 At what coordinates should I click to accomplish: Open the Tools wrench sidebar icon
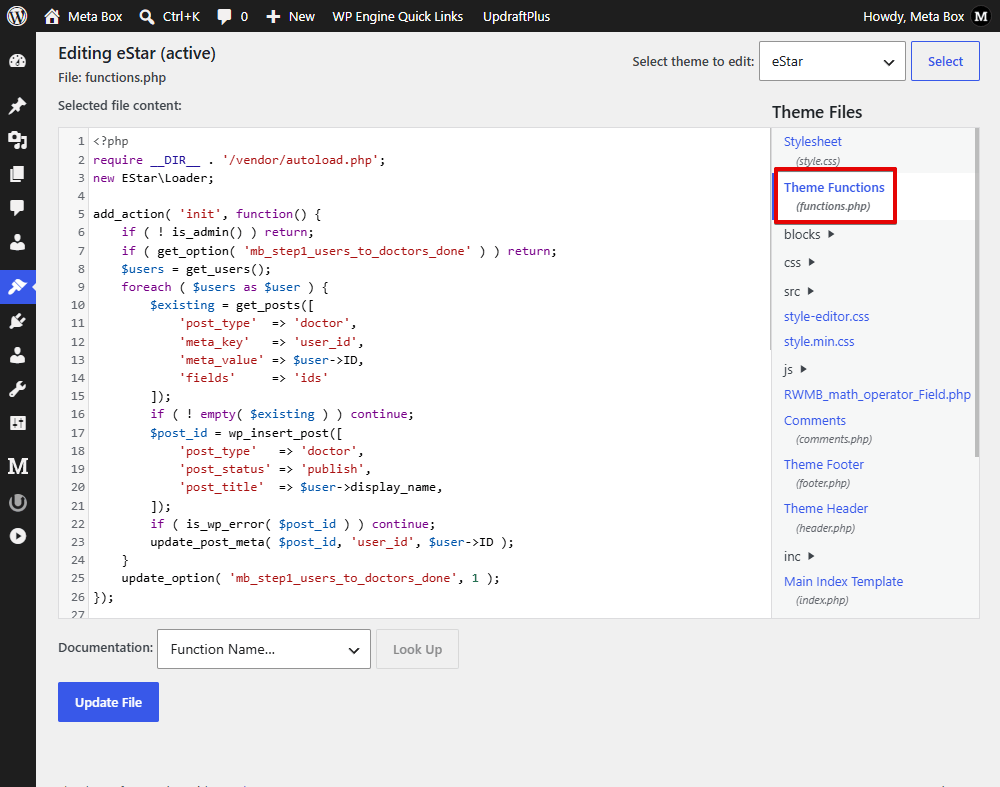point(17,389)
